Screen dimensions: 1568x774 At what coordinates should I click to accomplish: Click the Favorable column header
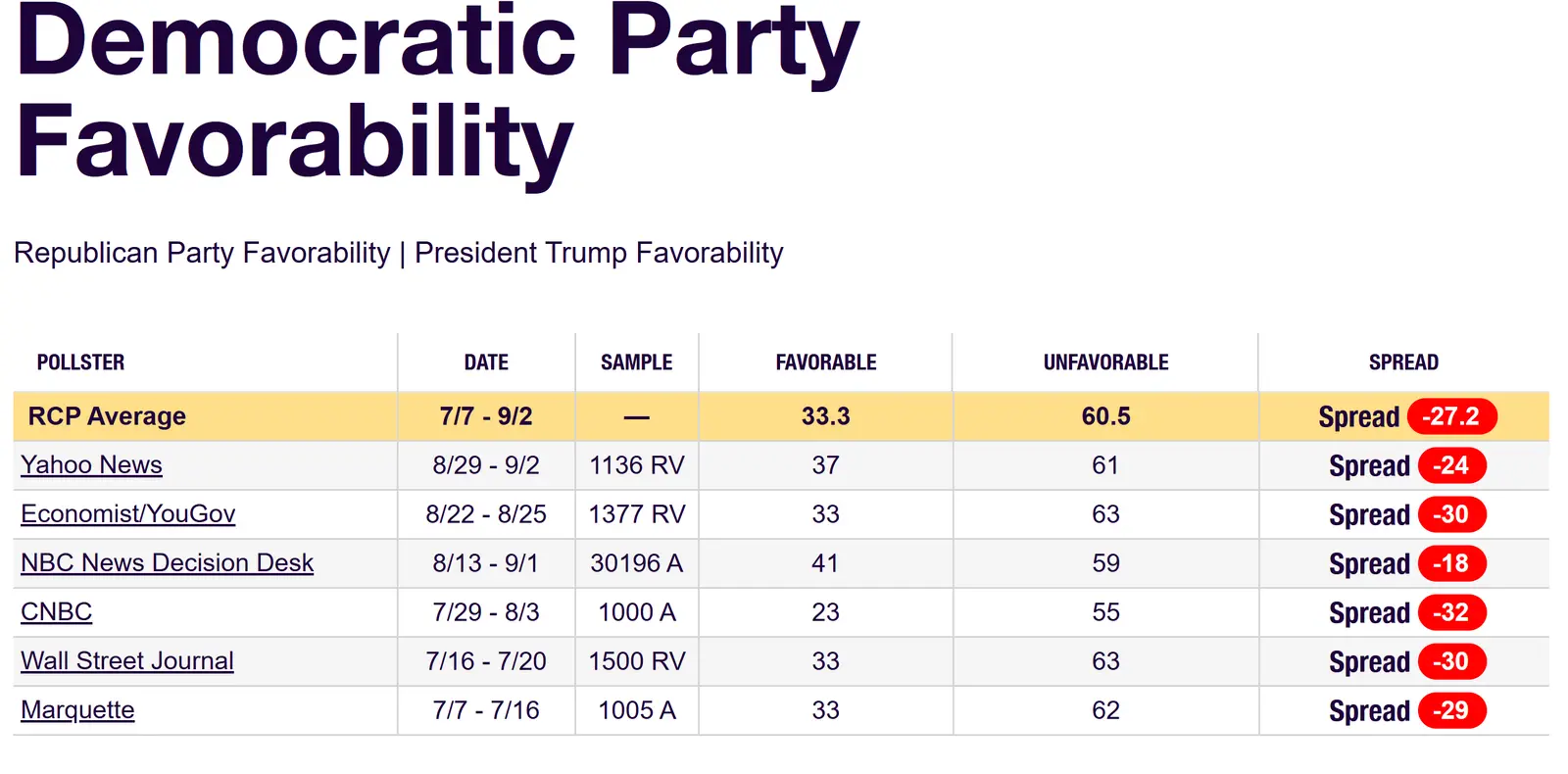(826, 363)
